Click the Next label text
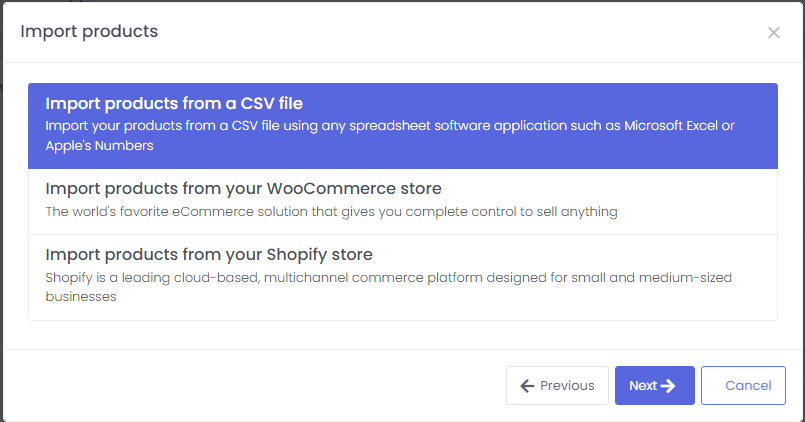Viewport: 805px width, 422px height. (x=643, y=386)
